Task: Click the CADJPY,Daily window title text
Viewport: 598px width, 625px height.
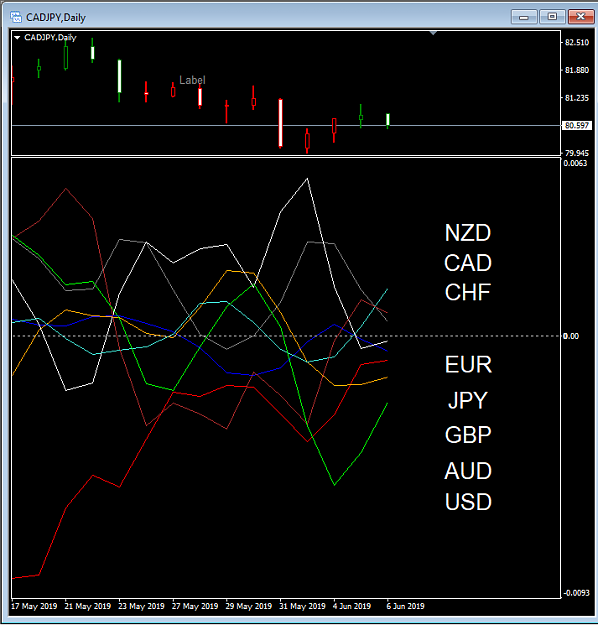Action: click(x=56, y=18)
